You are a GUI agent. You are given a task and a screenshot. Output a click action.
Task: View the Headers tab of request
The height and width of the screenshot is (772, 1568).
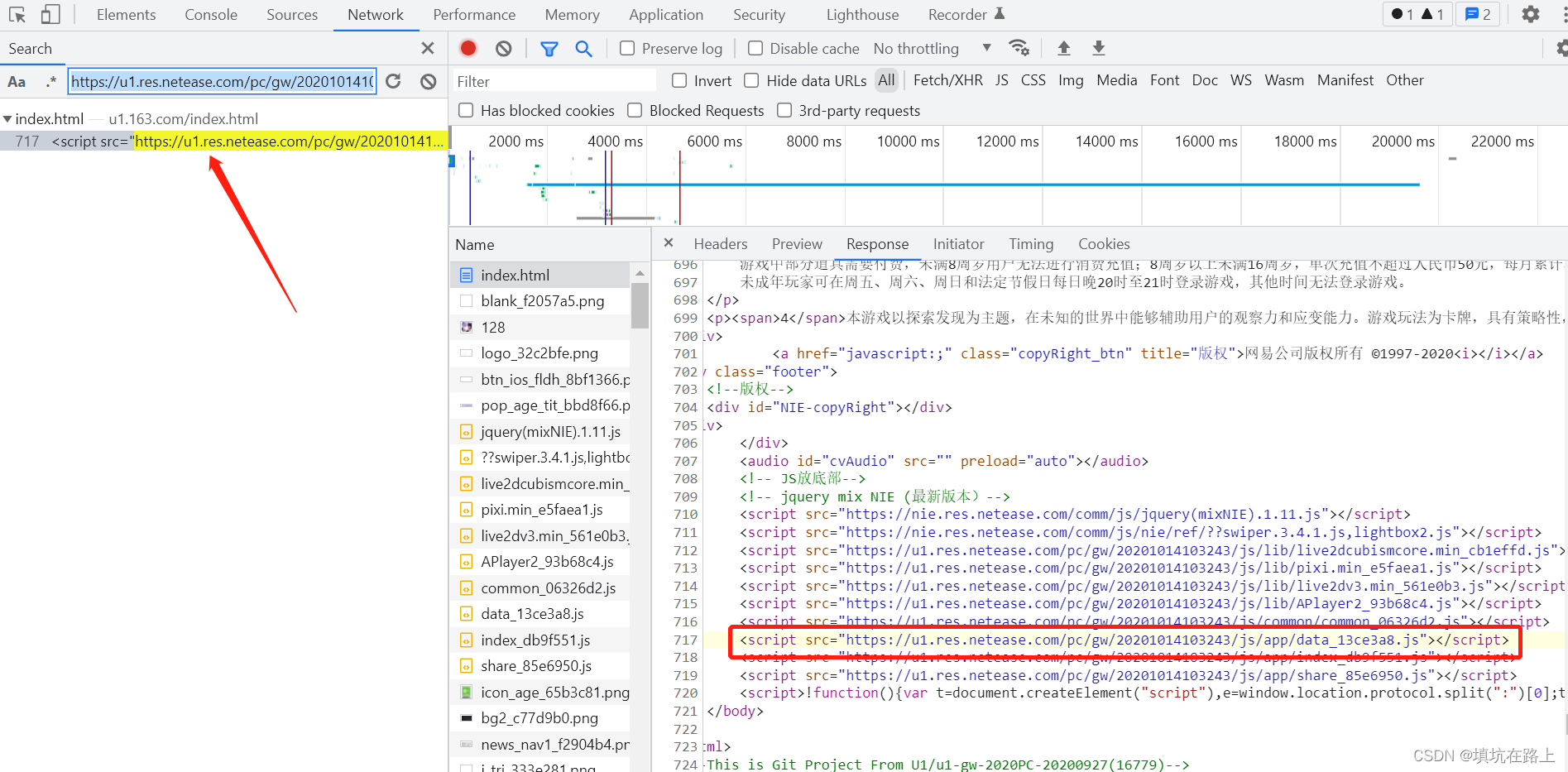pos(720,244)
